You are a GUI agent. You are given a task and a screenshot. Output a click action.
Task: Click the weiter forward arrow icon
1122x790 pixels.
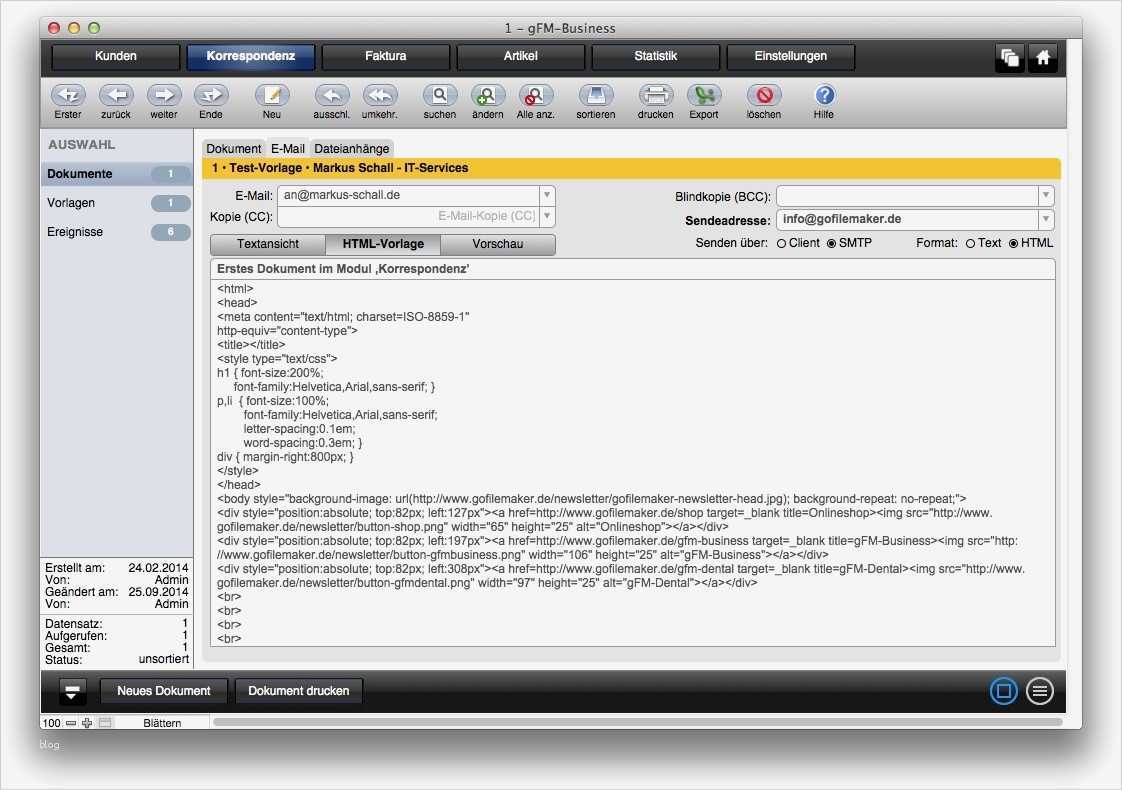click(164, 95)
